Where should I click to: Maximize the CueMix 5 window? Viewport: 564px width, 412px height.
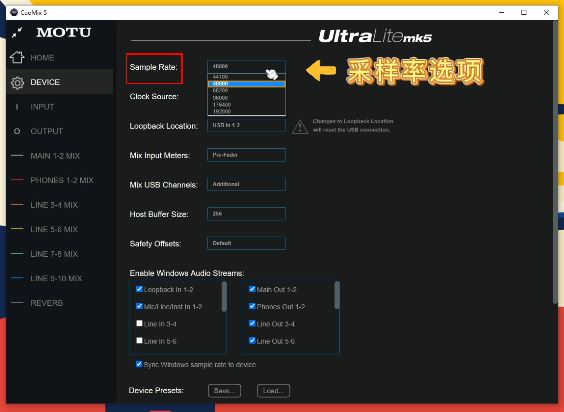[x=524, y=13]
